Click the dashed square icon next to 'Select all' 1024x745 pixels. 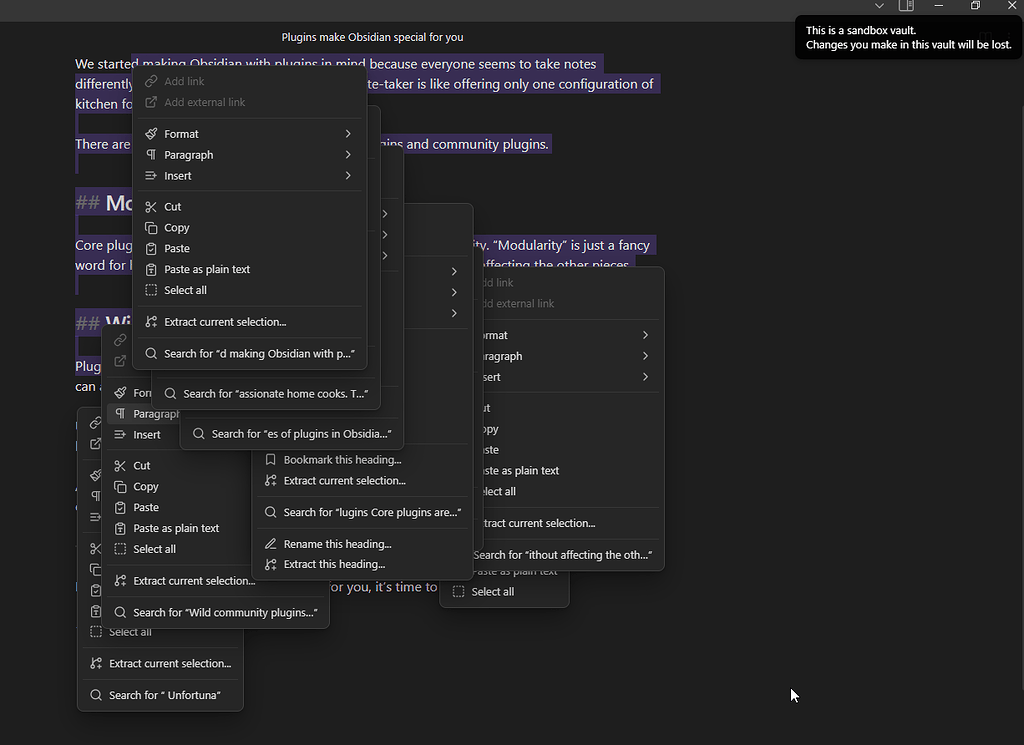point(151,290)
